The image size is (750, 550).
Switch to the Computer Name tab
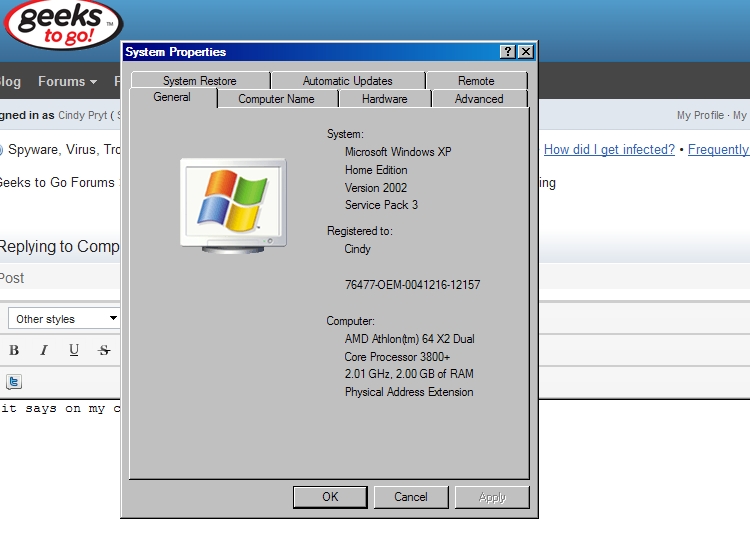pos(276,99)
